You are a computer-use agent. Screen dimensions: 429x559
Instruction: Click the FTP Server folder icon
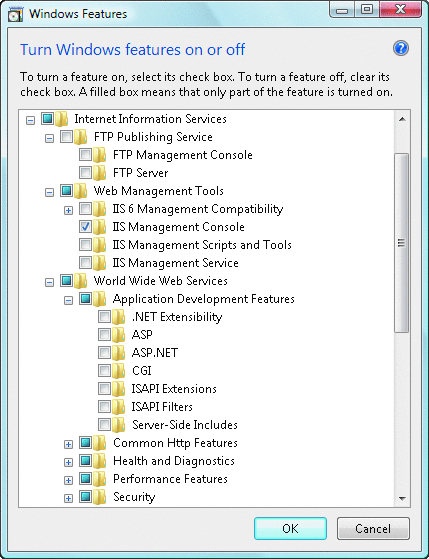click(x=99, y=173)
